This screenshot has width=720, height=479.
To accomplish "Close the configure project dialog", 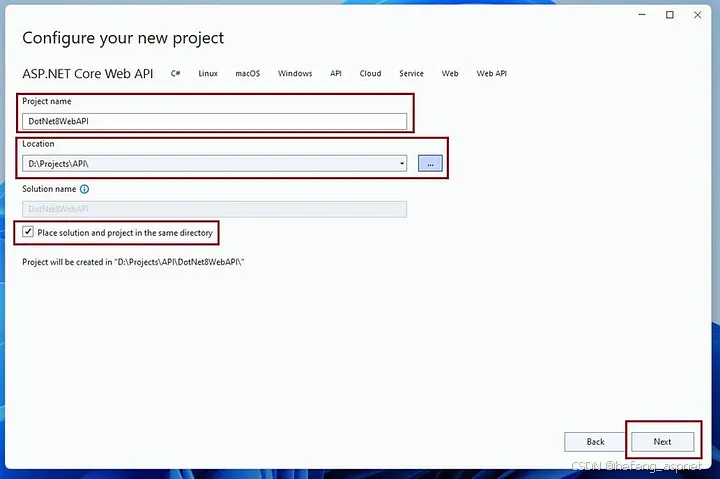I will point(698,15).
